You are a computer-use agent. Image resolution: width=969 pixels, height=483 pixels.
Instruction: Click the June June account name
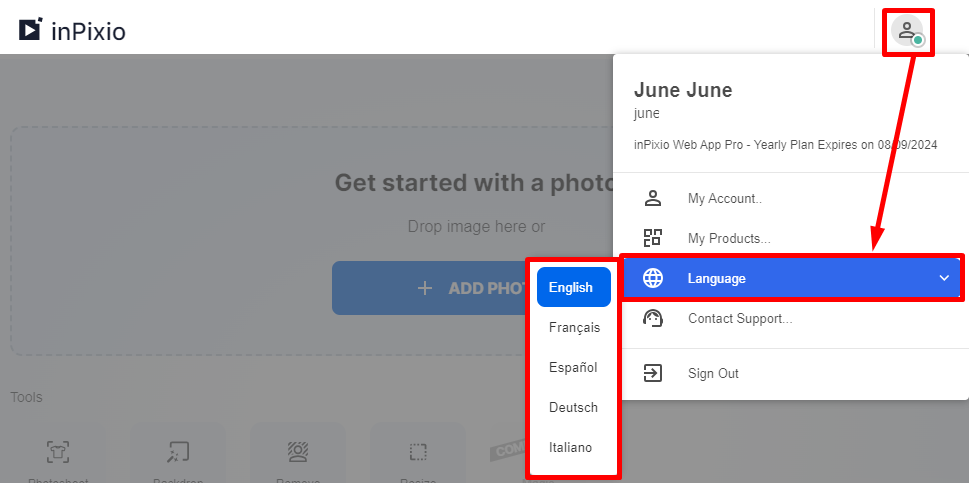tap(683, 91)
